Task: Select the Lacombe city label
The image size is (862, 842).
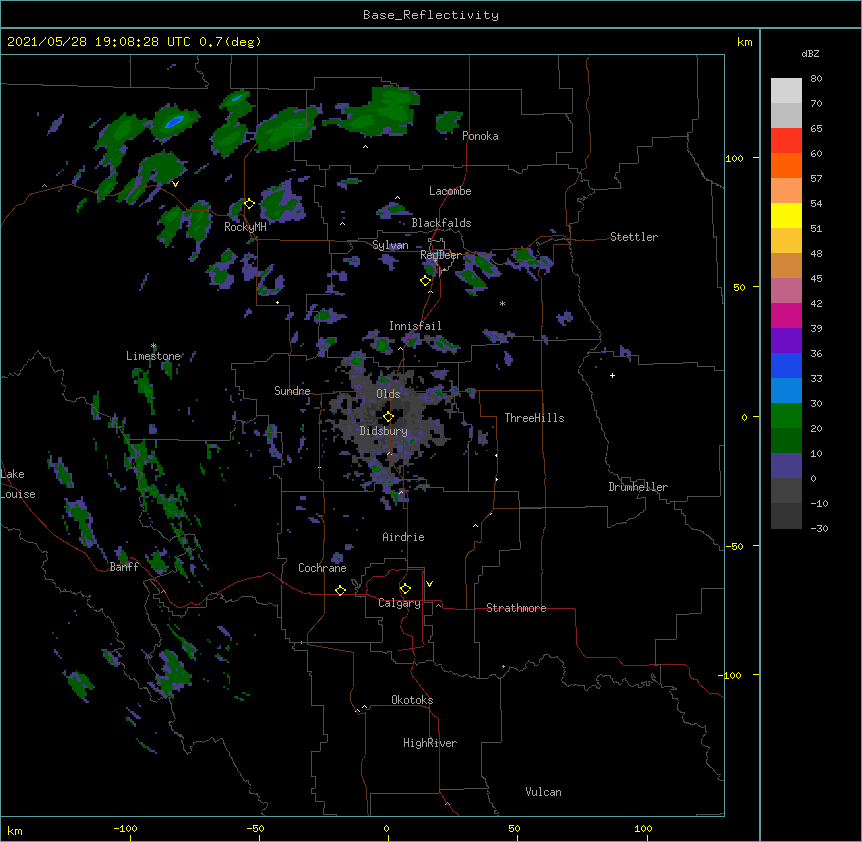Action: 450,191
